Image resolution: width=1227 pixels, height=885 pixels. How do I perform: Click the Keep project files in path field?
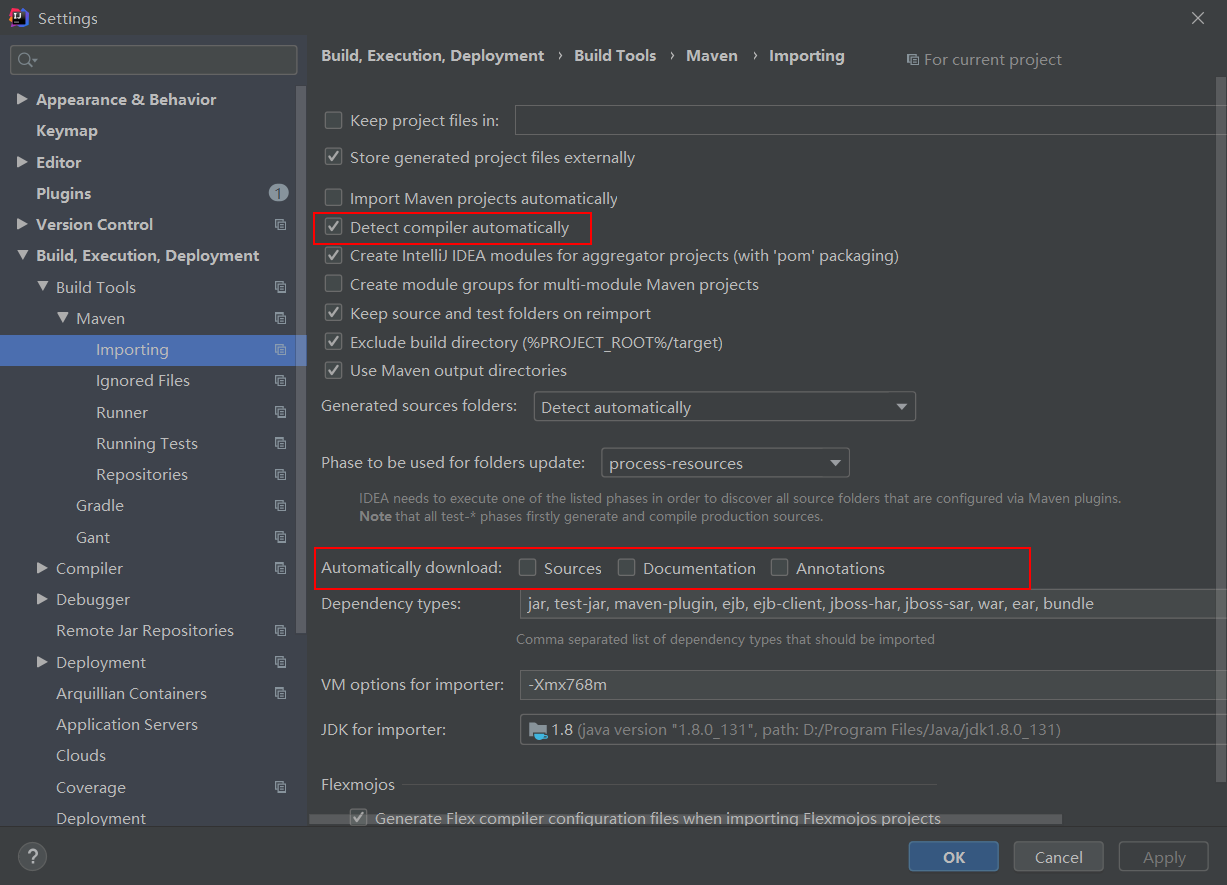tap(870, 121)
